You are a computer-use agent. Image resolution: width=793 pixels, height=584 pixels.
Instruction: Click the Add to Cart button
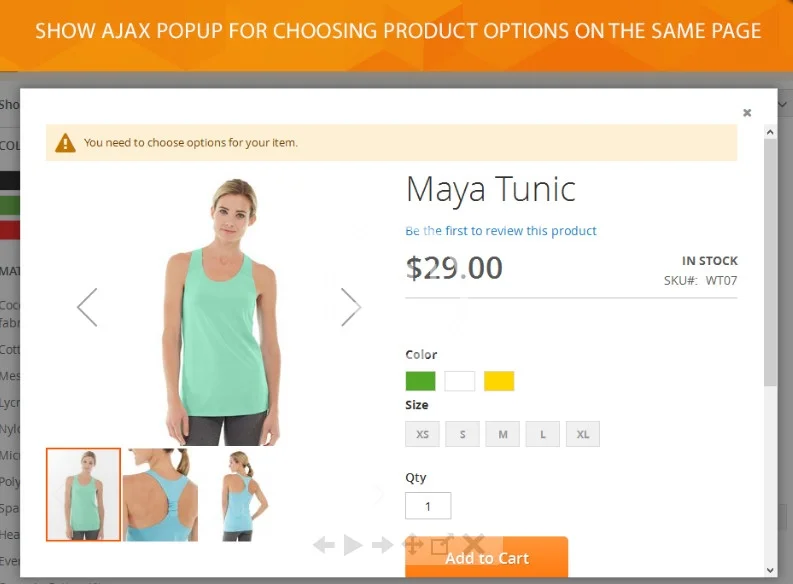pyautogui.click(x=487, y=557)
